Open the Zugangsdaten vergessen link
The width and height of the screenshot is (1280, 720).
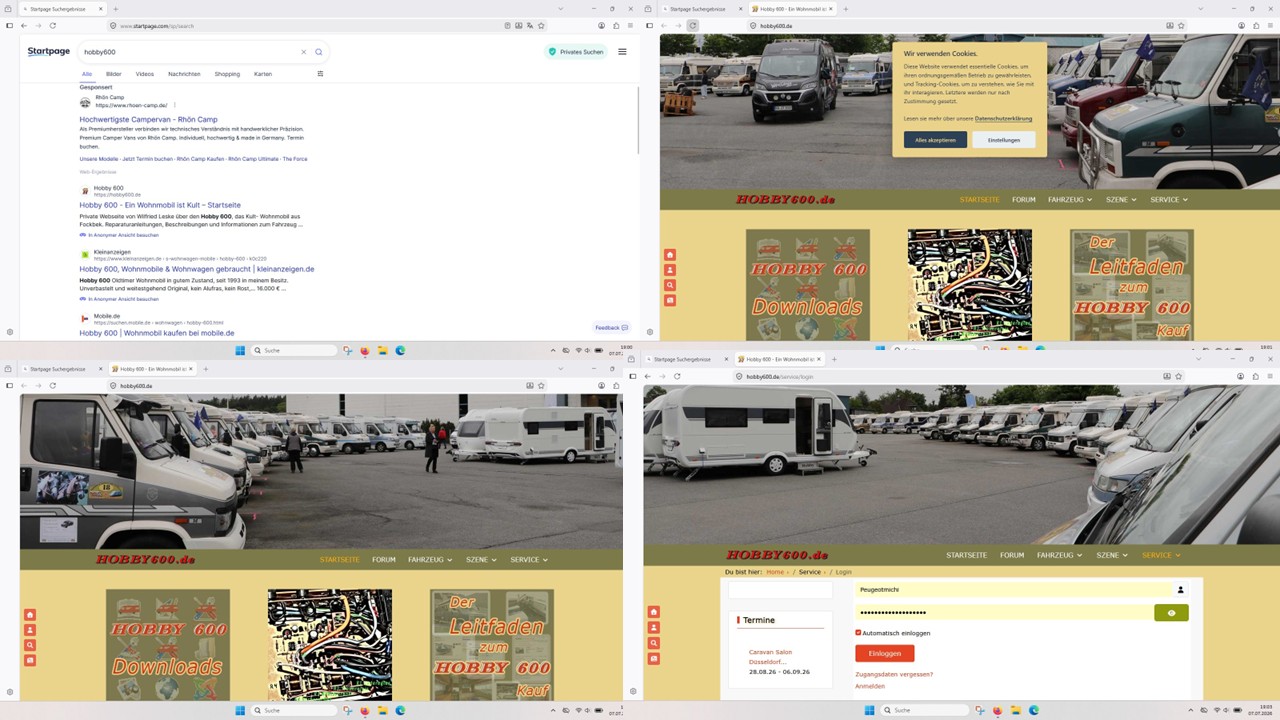894,674
